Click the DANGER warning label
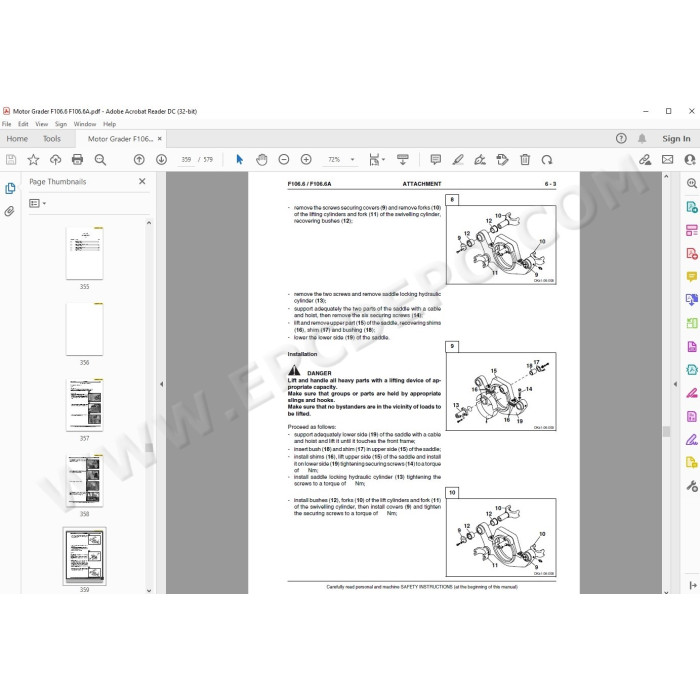This screenshot has height=700, width=700. 319,373
